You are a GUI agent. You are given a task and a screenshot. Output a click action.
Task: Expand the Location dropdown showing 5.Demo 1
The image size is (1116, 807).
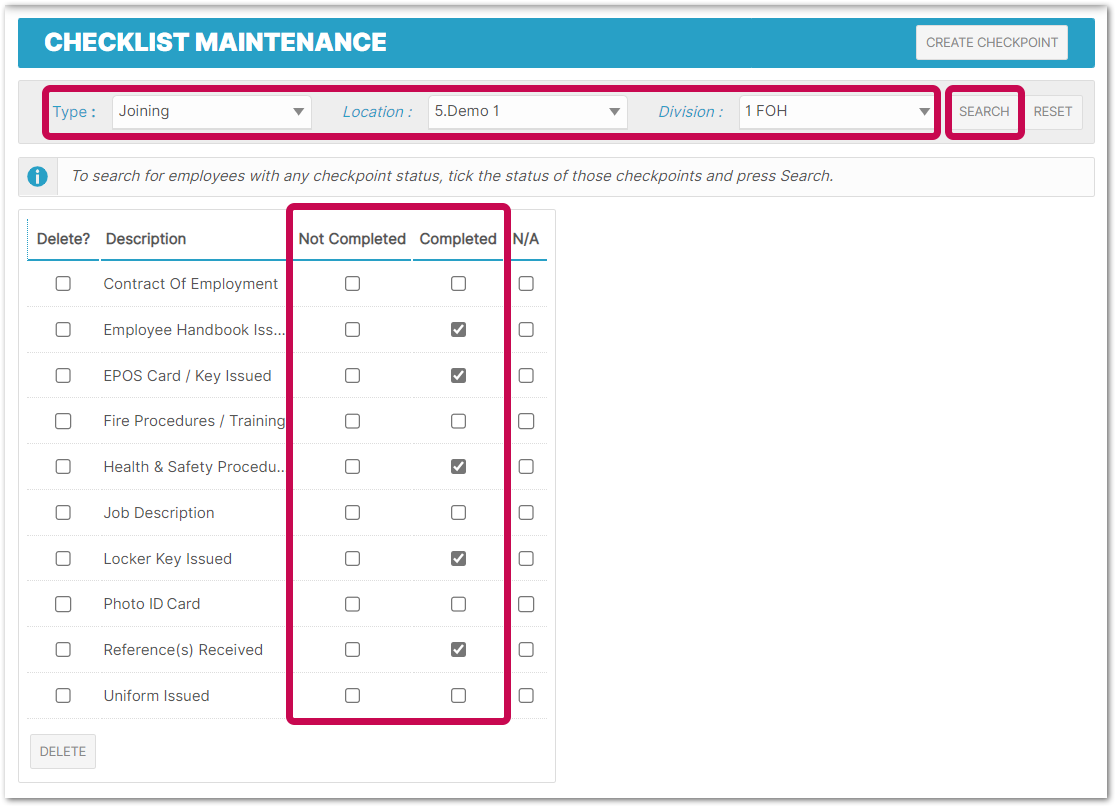[x=527, y=112]
